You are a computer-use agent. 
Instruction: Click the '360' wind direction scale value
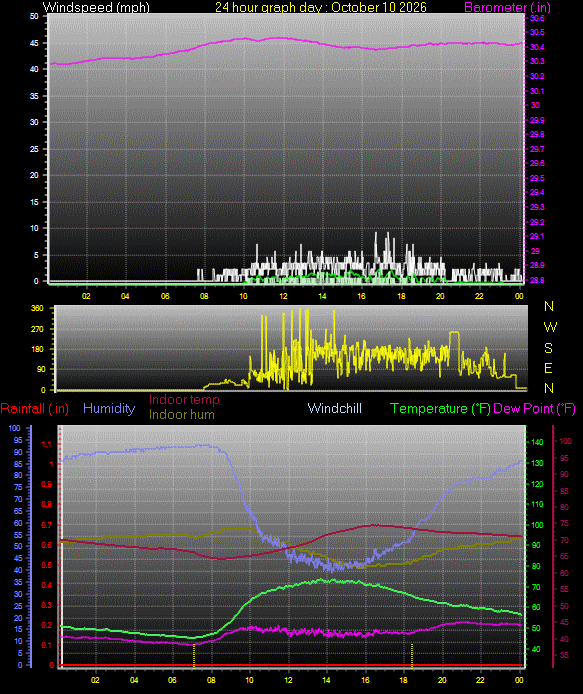coord(38,308)
